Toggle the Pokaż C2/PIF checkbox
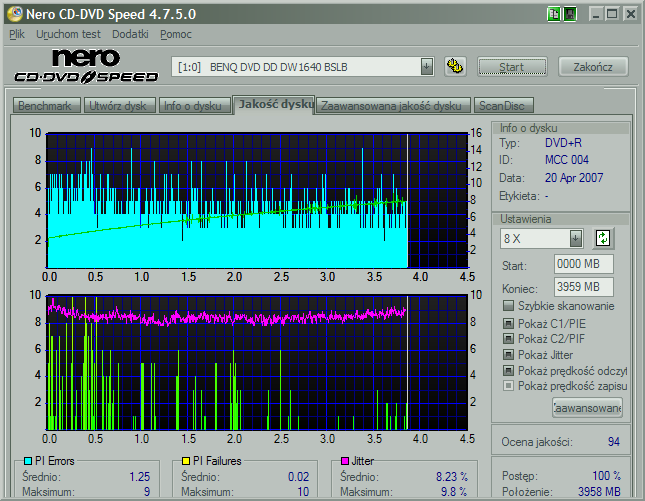Viewport: 645px width, 501px height. 508,339
